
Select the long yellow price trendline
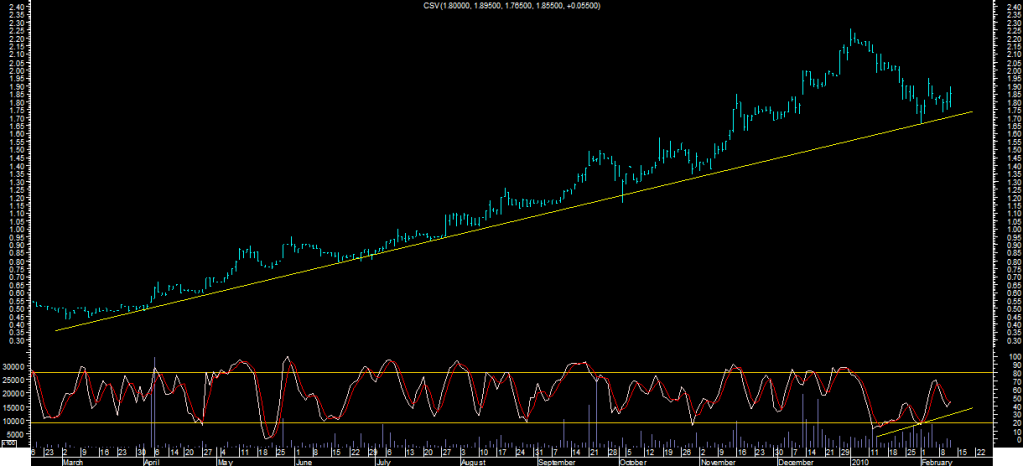(514, 221)
